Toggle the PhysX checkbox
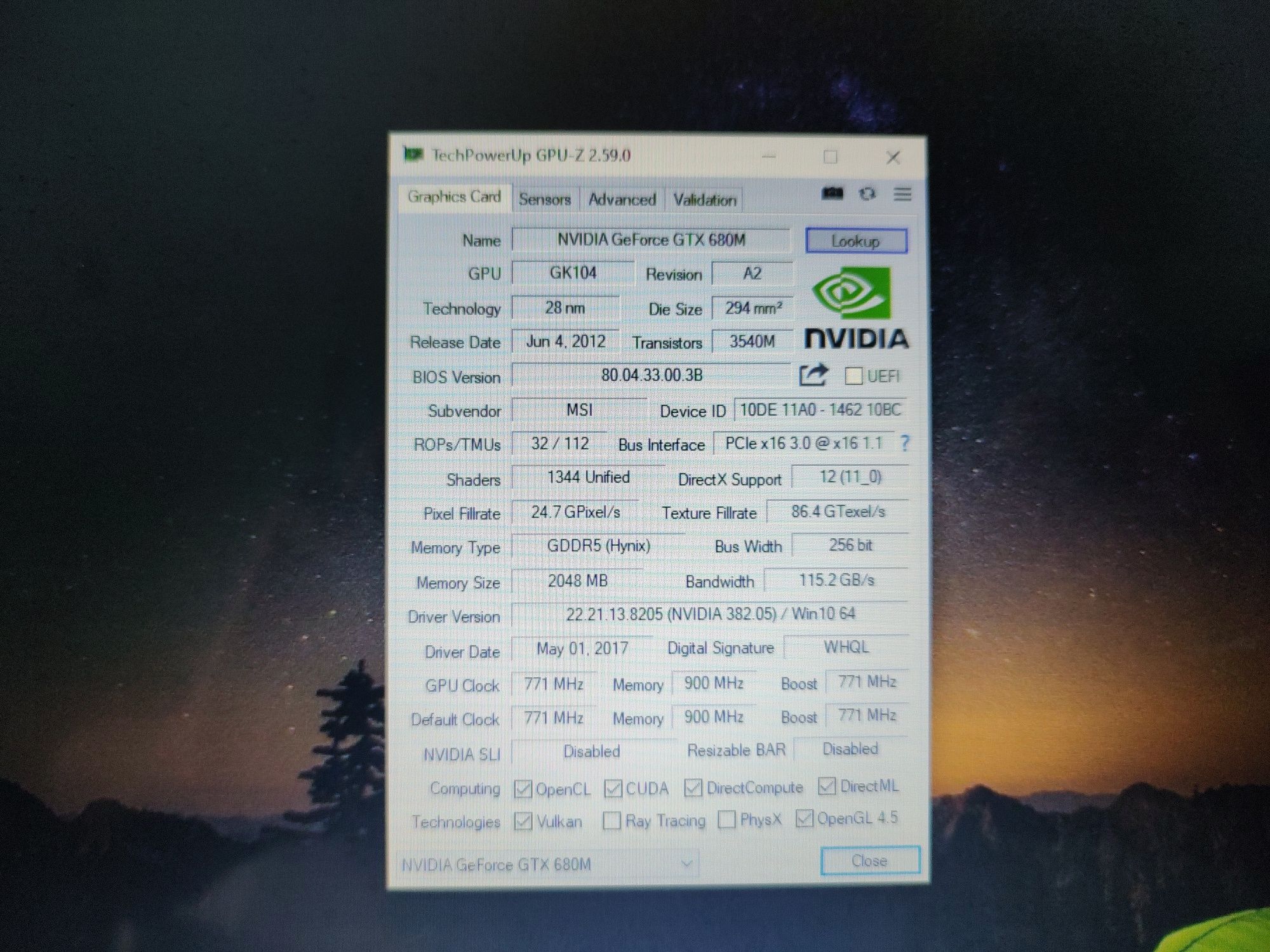The height and width of the screenshot is (952, 1270). (x=726, y=819)
